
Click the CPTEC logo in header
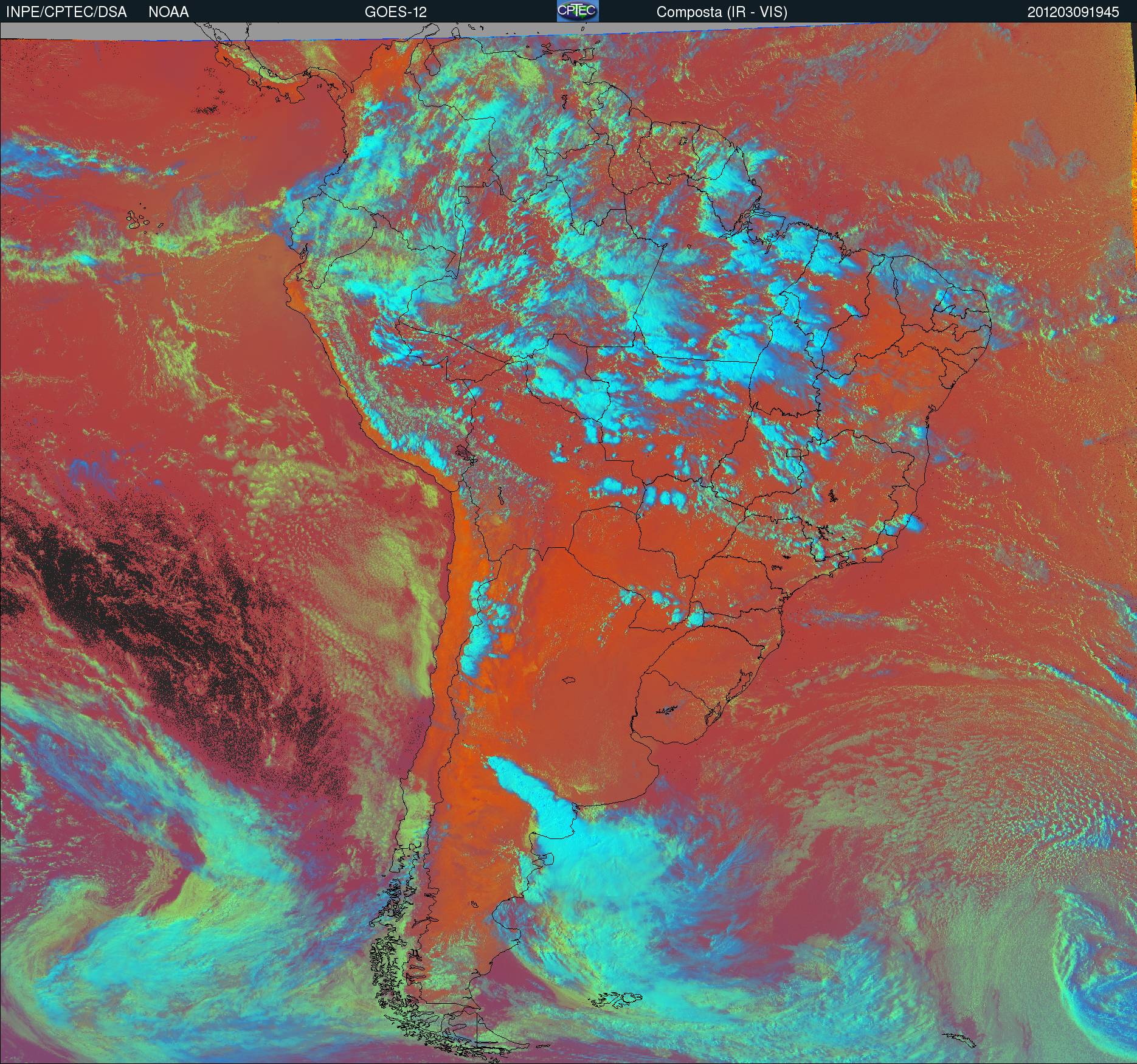(x=578, y=11)
